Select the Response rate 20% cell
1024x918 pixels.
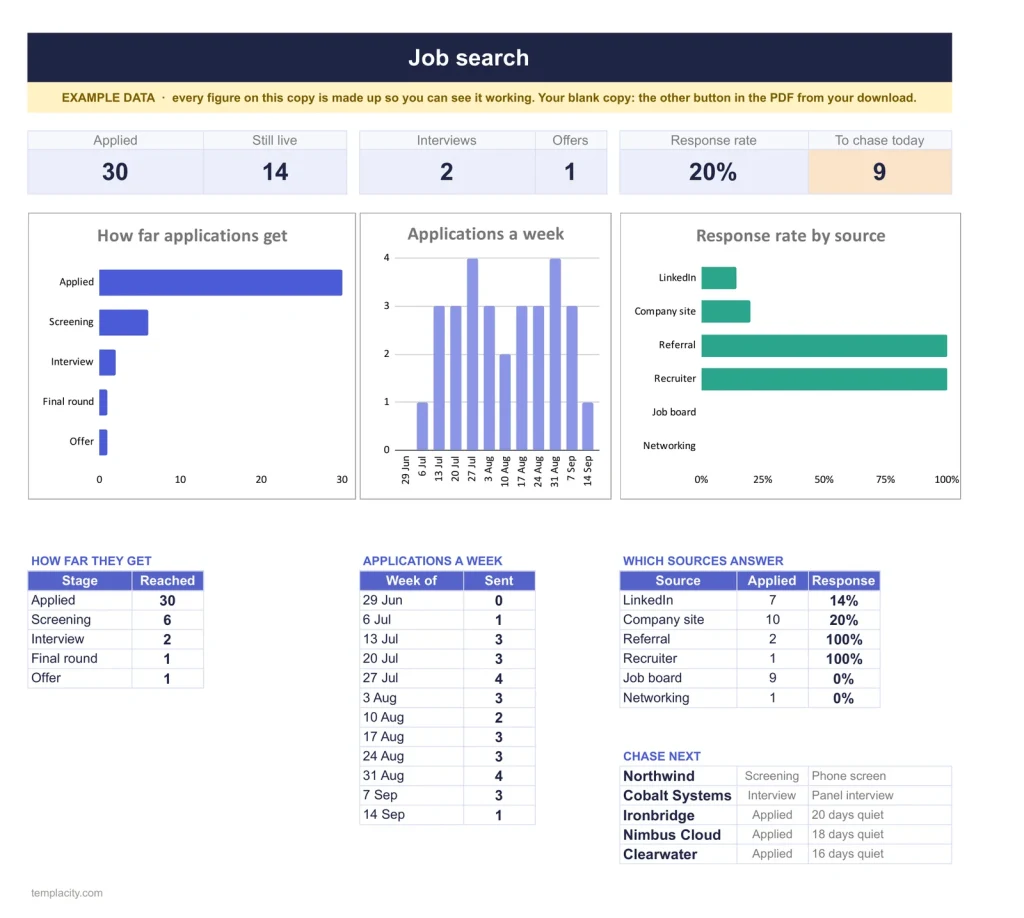point(713,172)
